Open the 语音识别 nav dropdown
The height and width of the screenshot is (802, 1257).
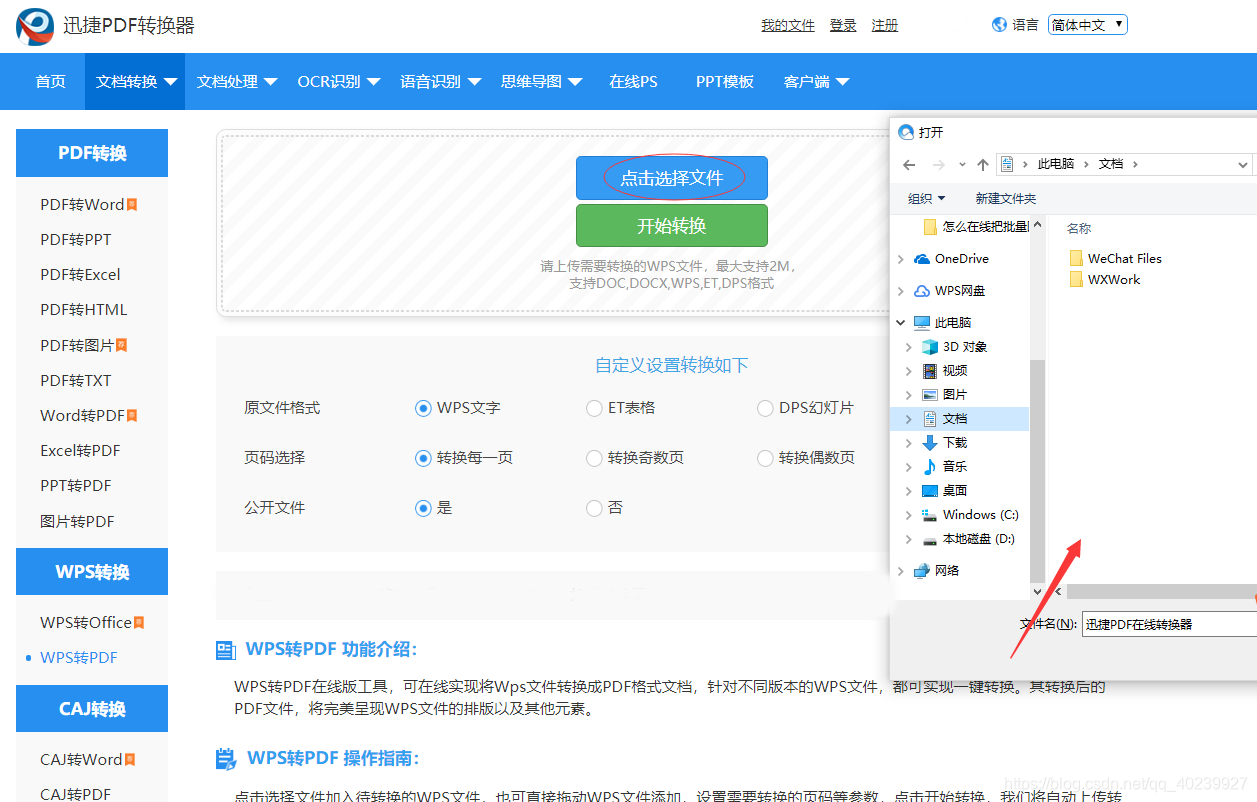click(x=441, y=82)
